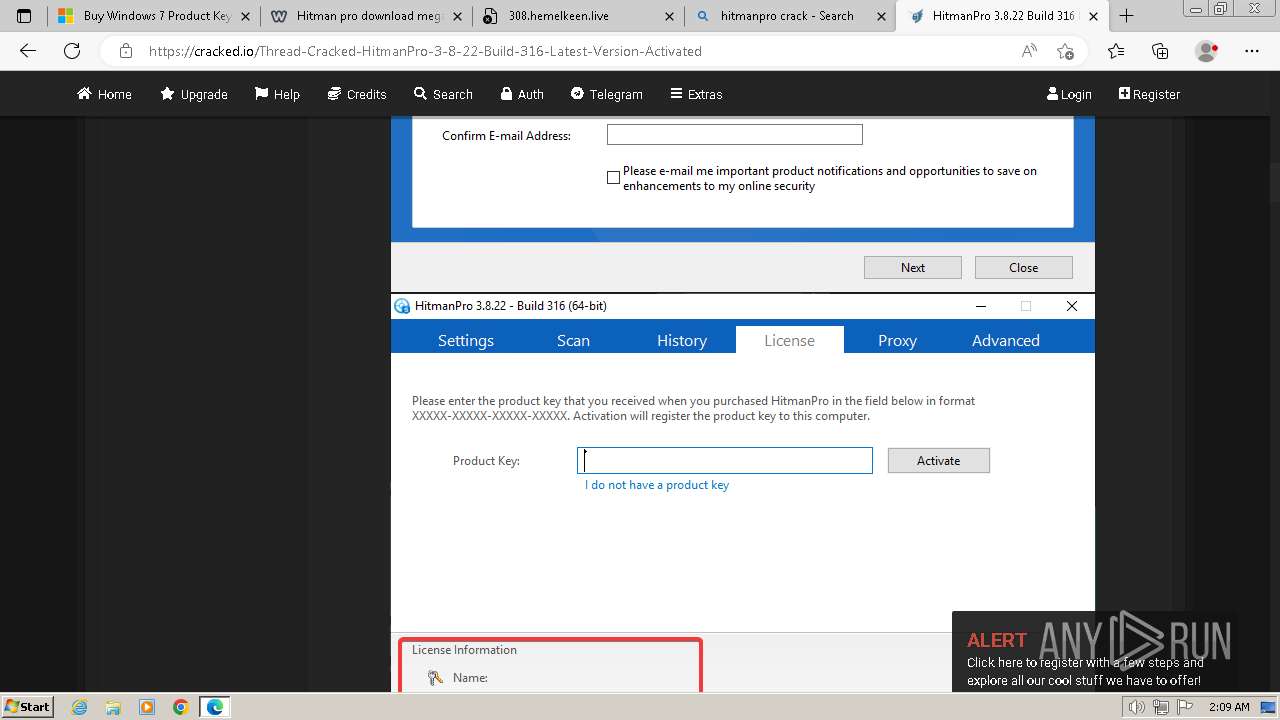Open the browser Settings and more menu
Viewport: 1280px width, 720px height.
(x=1252, y=51)
